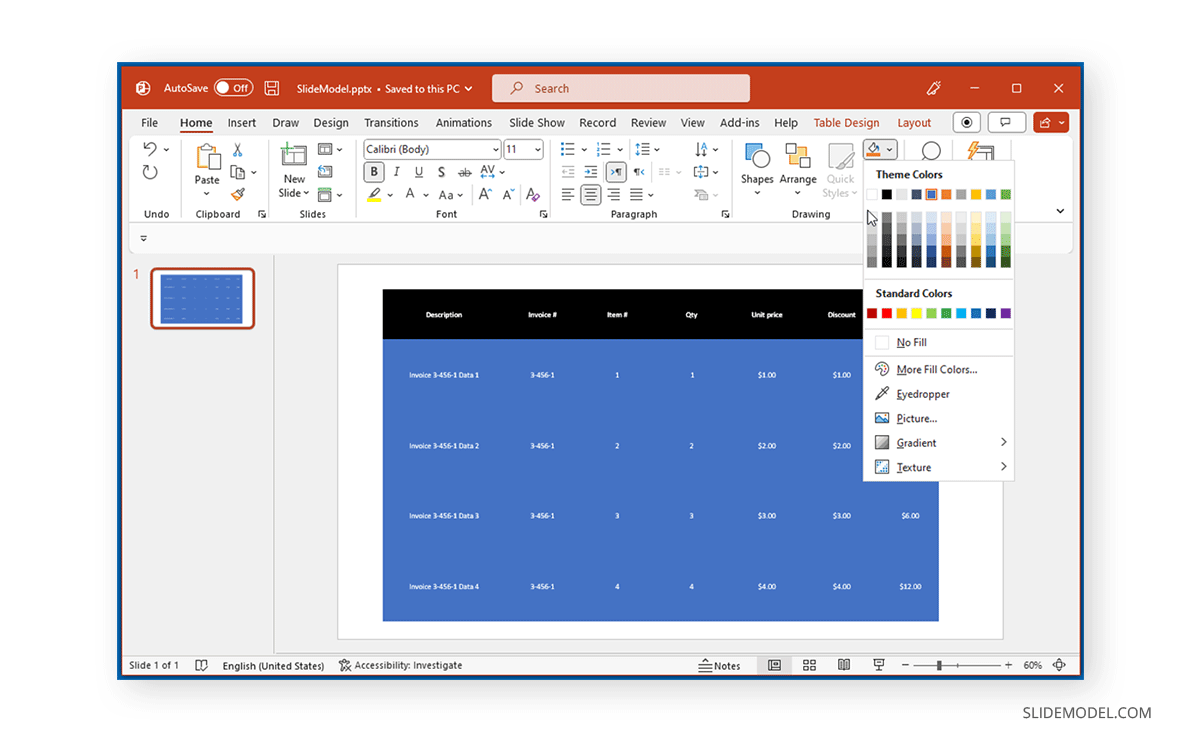The image size is (1200, 743).
Task: Click the zoom slider handle
Action: pos(938,665)
